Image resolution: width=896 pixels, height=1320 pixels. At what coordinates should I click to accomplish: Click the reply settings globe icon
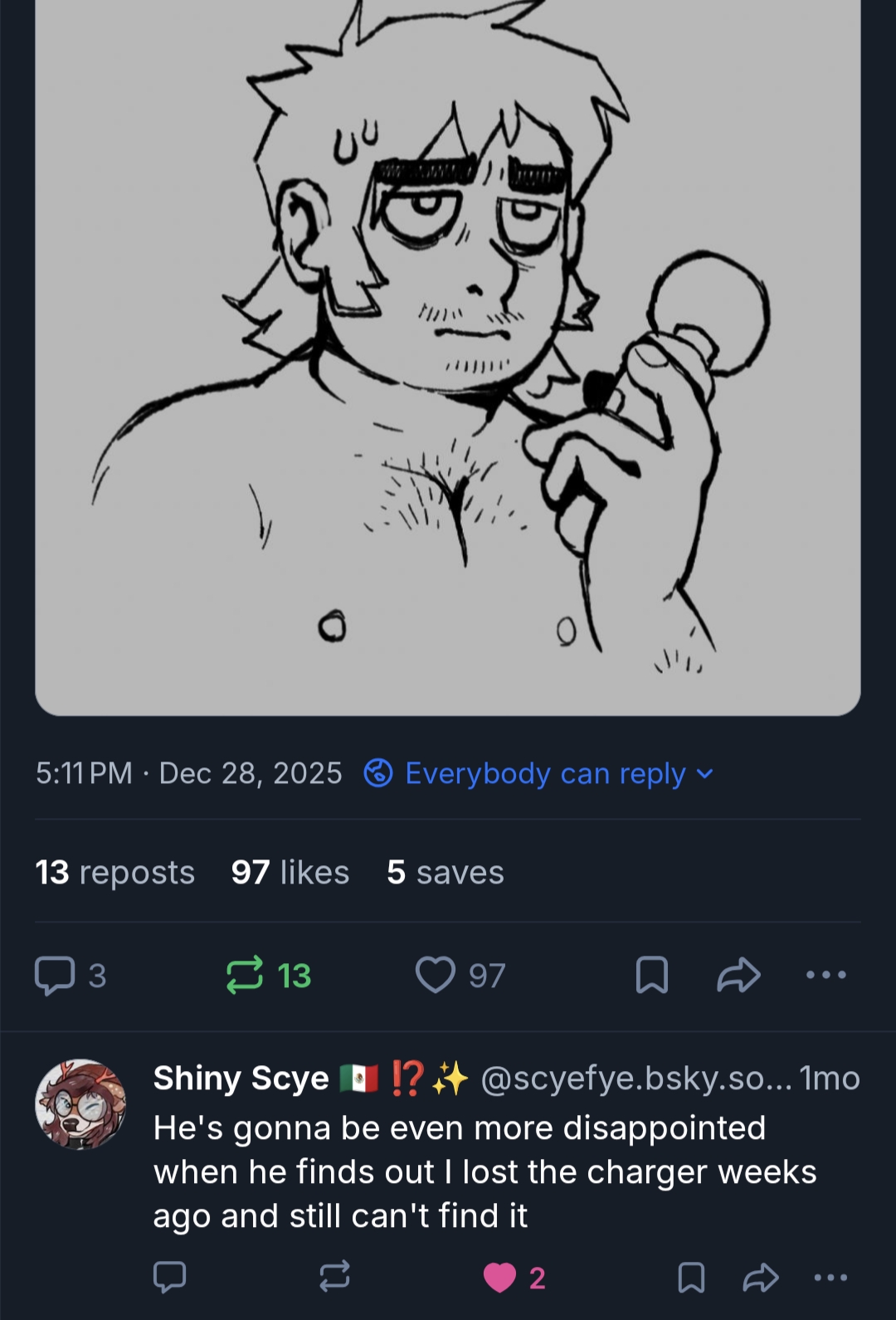pos(378,773)
